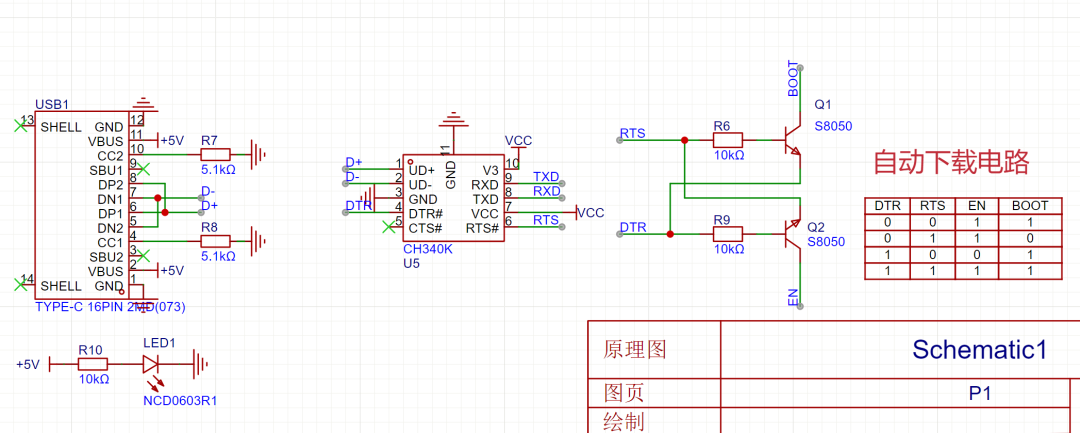Image resolution: width=1080 pixels, height=433 pixels.
Task: Click the no-connect X on CTS# pin 5
Action: tap(388, 226)
